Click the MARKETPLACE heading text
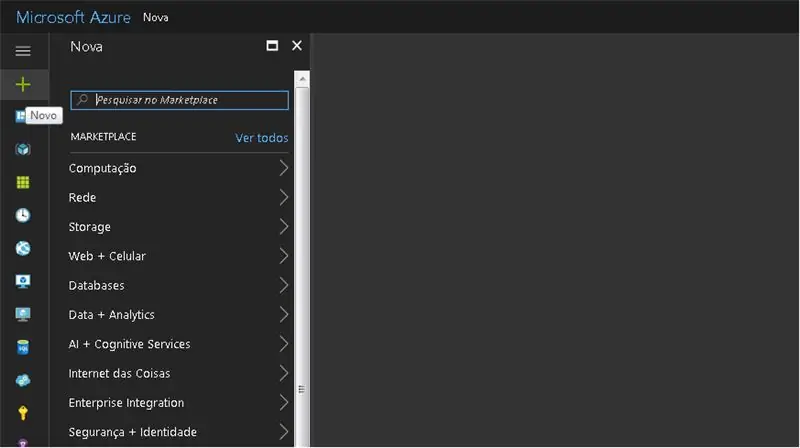Viewport: 800px width, 448px height. [x=104, y=137]
